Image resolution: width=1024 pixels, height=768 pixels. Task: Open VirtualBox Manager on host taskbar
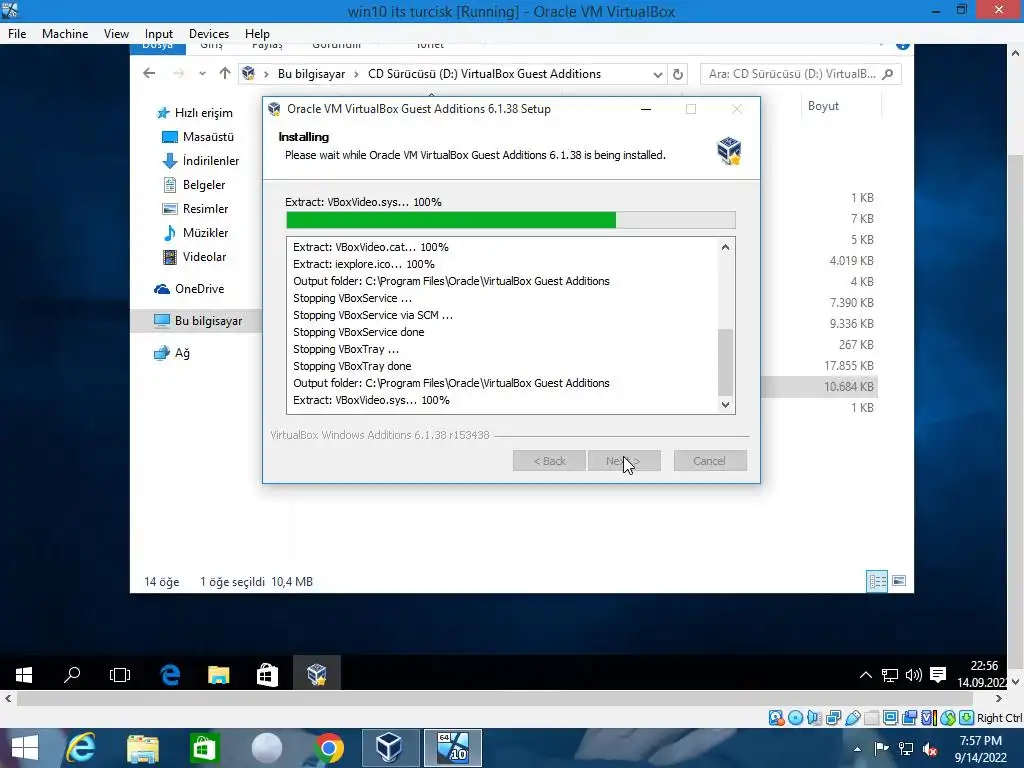[x=389, y=748]
